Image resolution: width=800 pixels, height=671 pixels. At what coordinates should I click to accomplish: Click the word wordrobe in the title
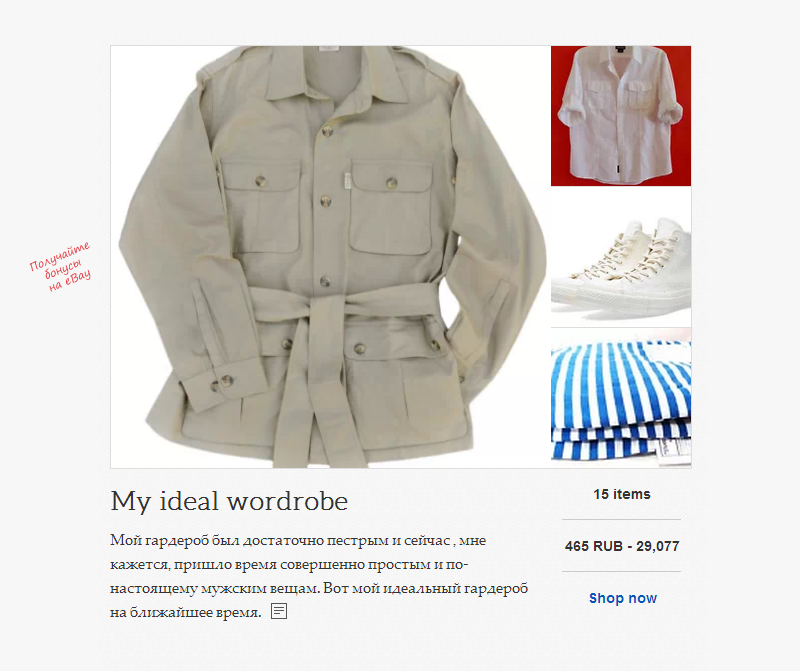pos(287,501)
